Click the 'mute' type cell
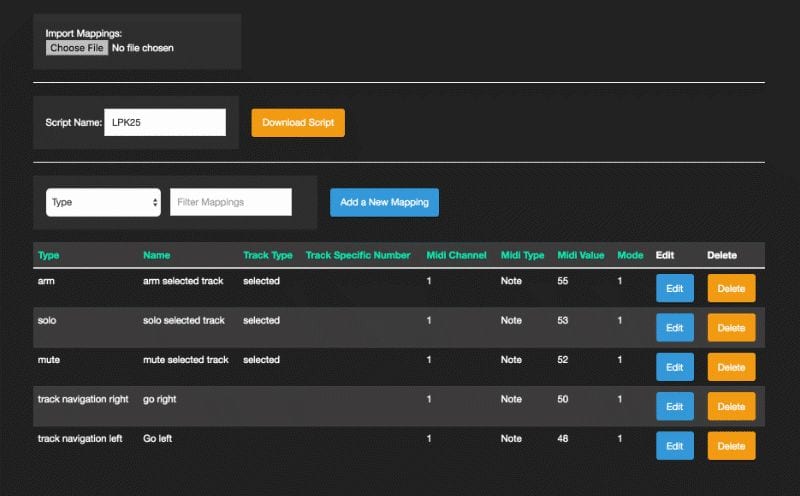Screen dimensions: 800x496 [x=48, y=360]
